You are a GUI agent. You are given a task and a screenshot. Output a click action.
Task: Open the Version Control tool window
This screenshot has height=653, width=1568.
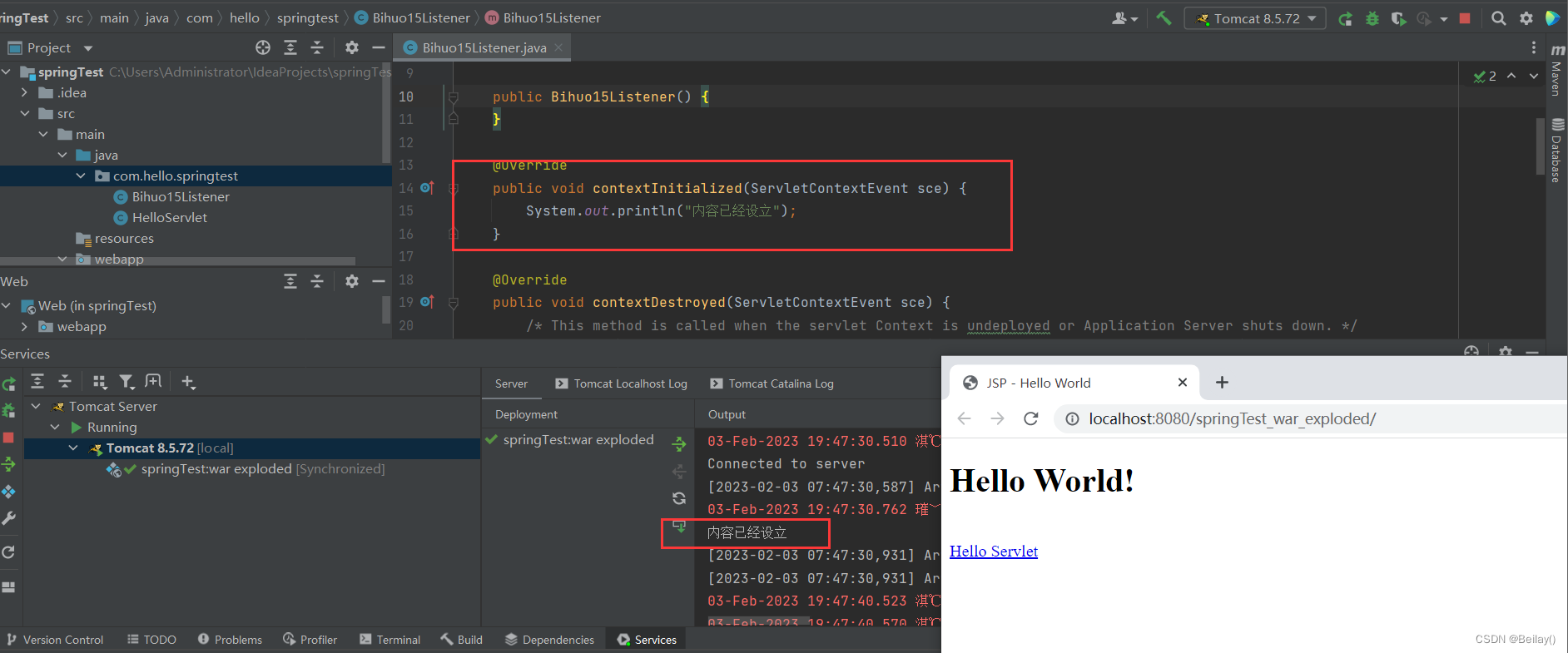pyautogui.click(x=55, y=639)
